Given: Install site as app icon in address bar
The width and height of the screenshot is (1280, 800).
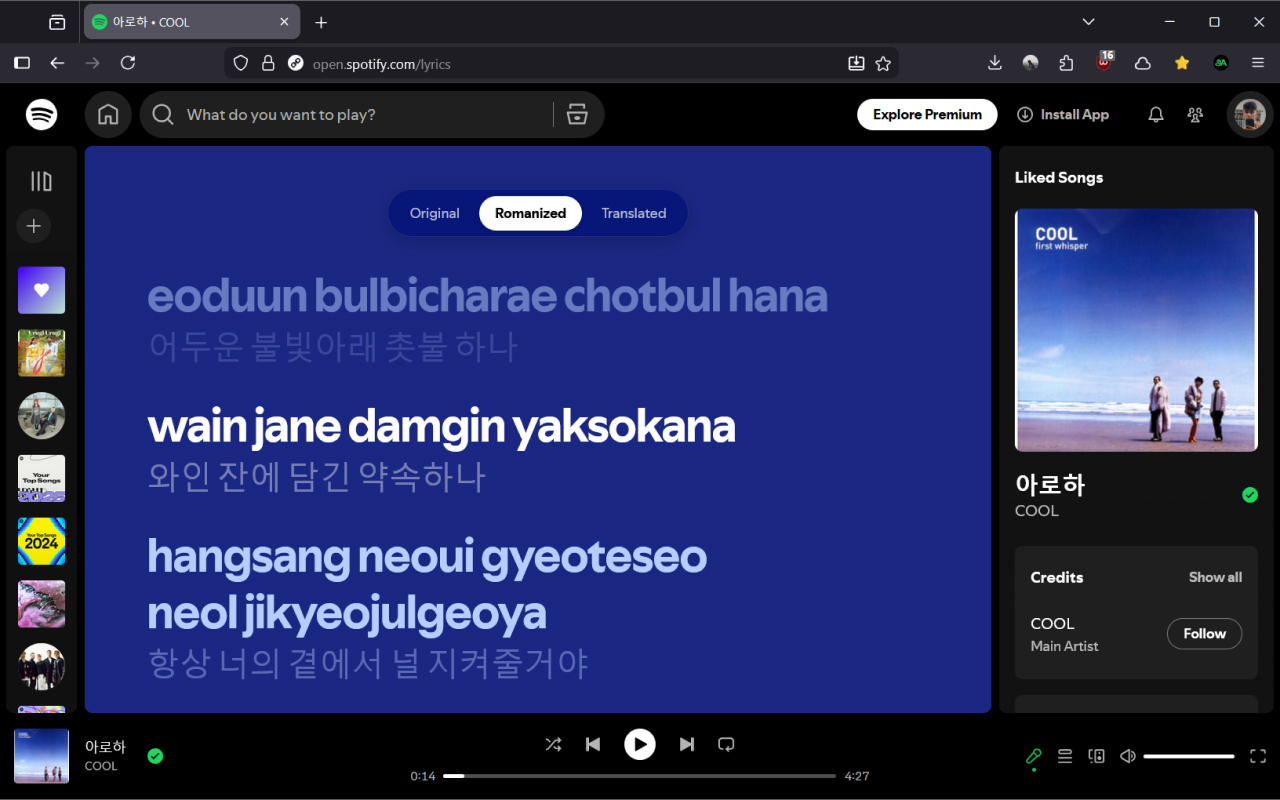Looking at the screenshot, I should 856,63.
